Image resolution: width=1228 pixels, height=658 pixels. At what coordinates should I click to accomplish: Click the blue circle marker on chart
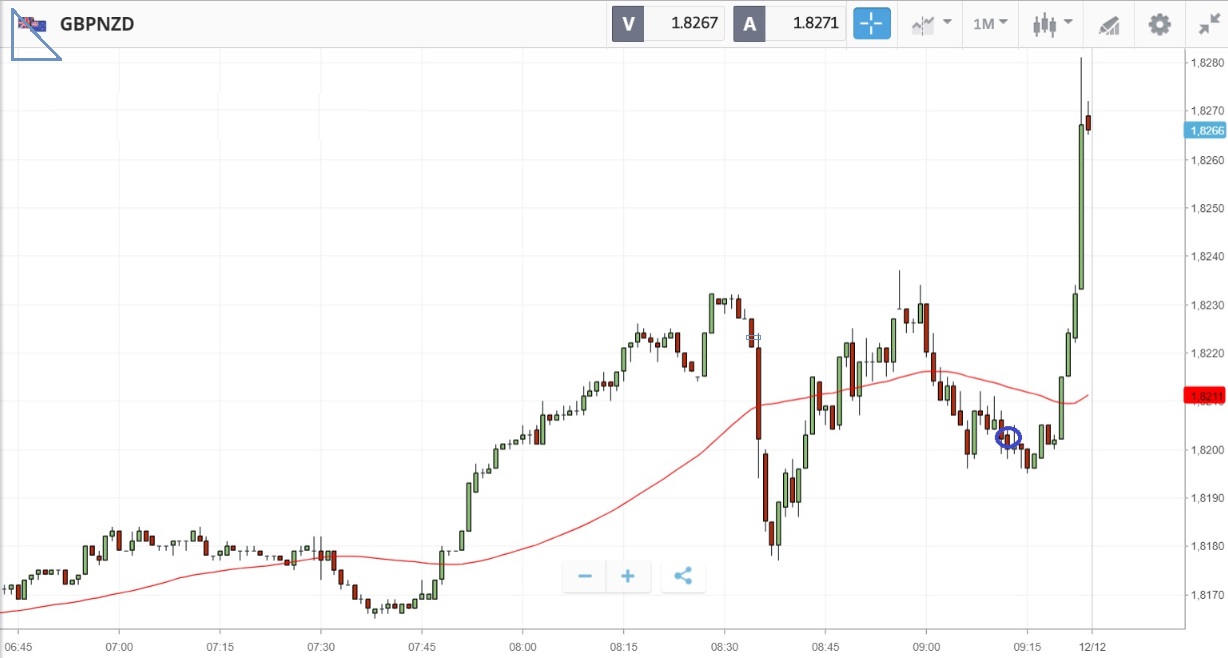coord(1009,437)
